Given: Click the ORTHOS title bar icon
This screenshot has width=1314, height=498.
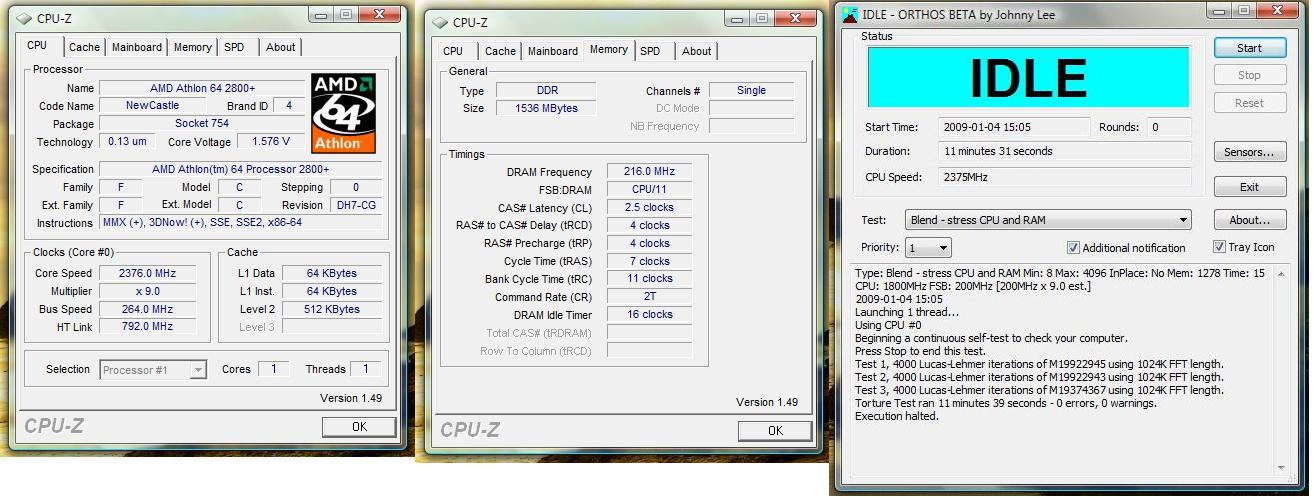Looking at the screenshot, I should pos(849,15).
